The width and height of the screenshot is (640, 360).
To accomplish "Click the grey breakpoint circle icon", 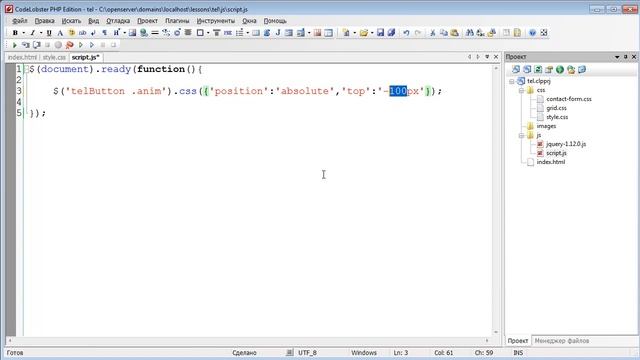I will (58, 45).
